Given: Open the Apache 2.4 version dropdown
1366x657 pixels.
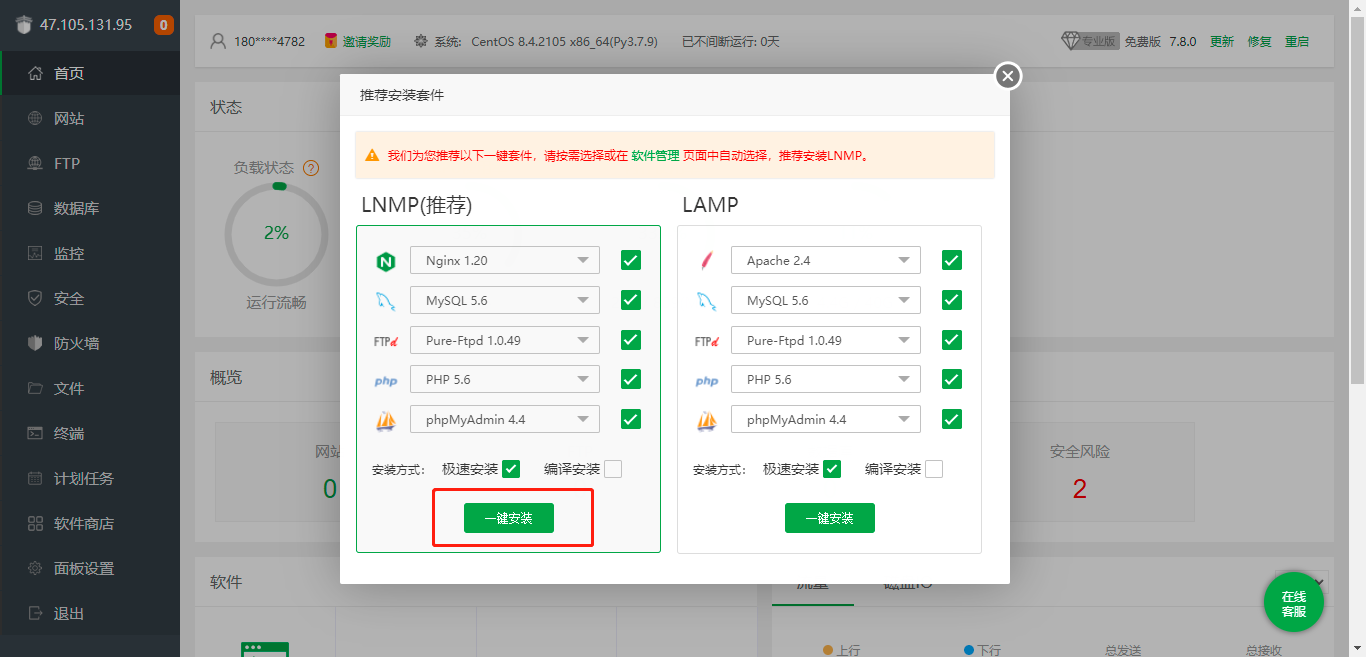Looking at the screenshot, I should pos(826,260).
